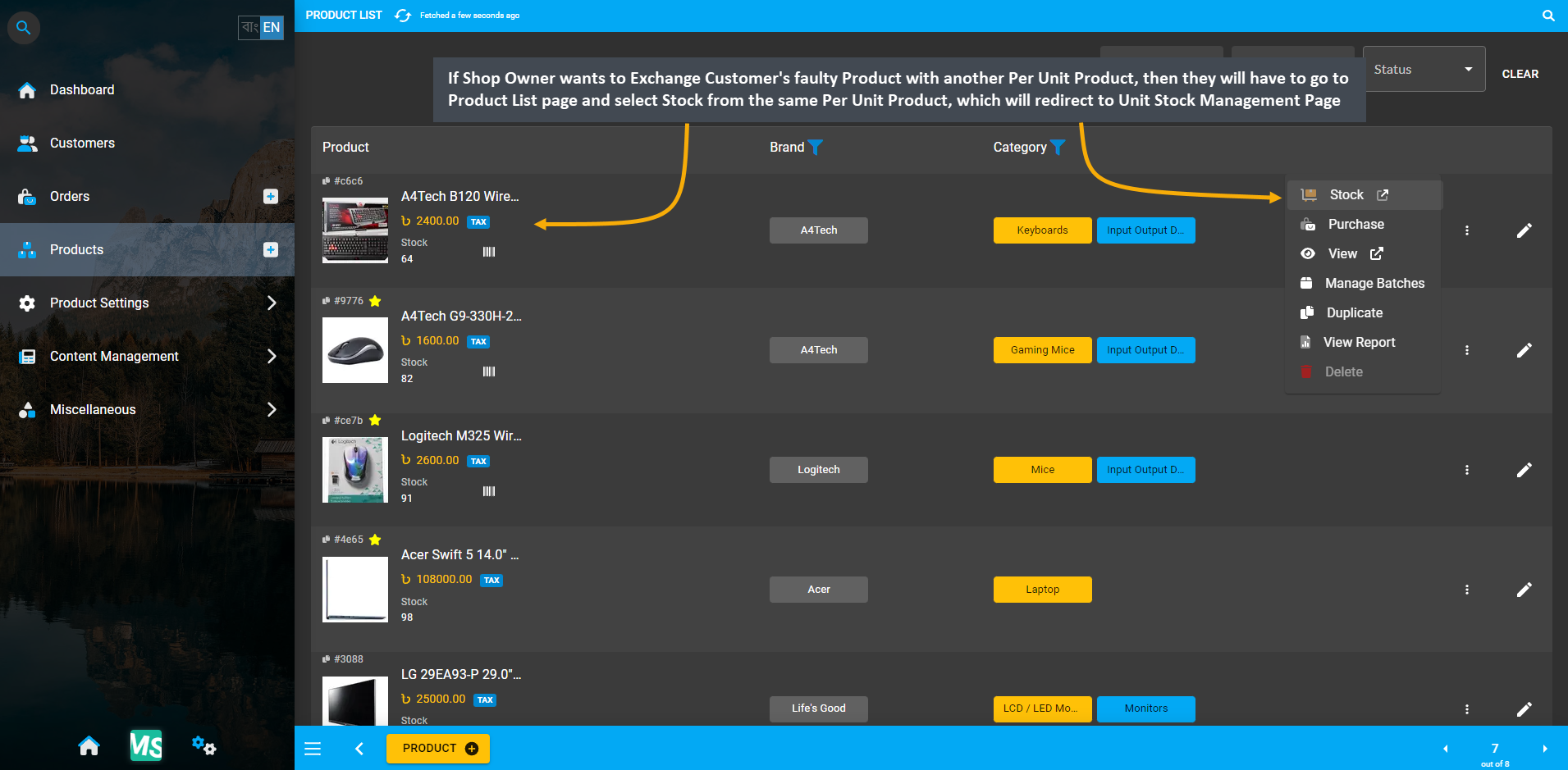Expand Miscellaneous menu
The image size is (1568, 770).
pos(148,410)
